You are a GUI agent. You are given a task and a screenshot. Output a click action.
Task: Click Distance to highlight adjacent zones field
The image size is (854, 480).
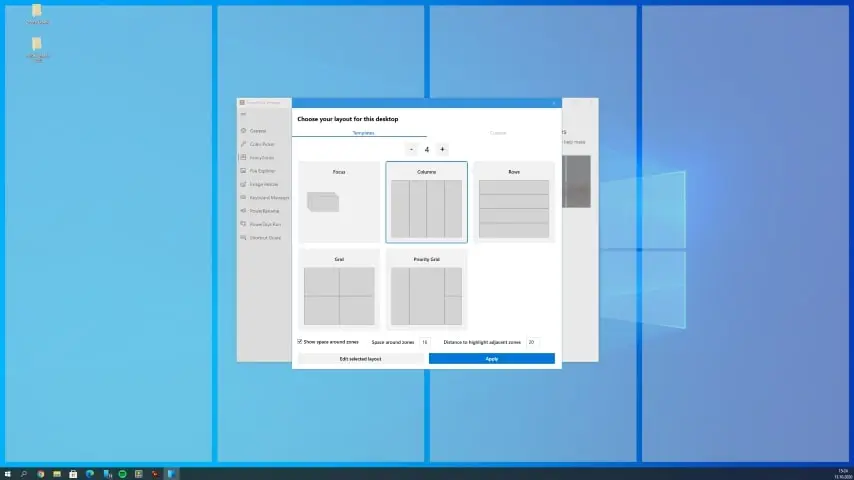click(x=532, y=342)
